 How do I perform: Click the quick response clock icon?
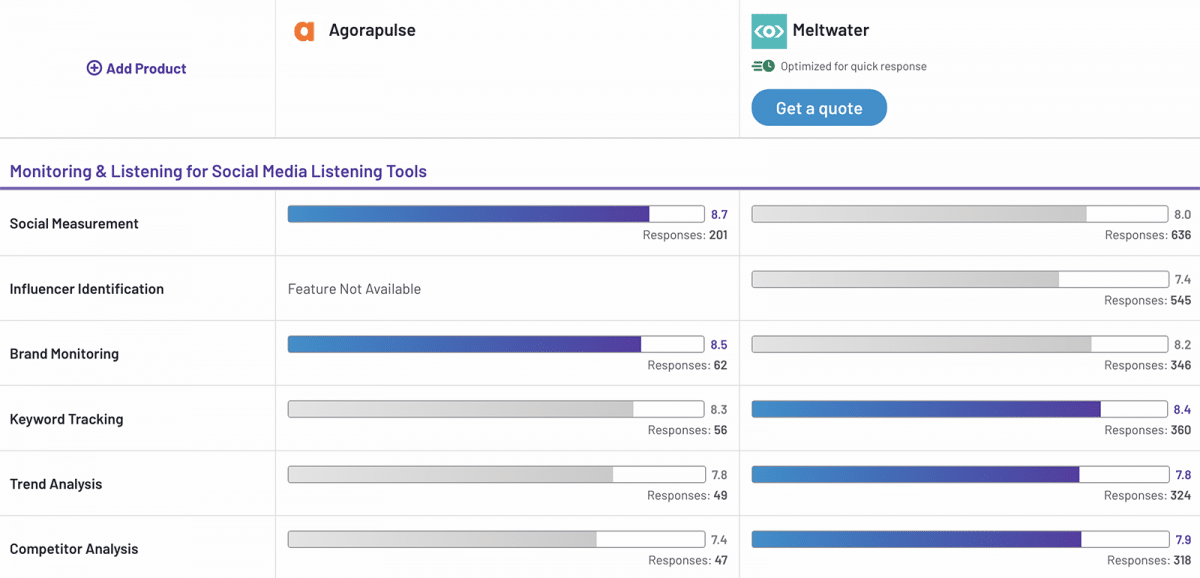tap(763, 66)
